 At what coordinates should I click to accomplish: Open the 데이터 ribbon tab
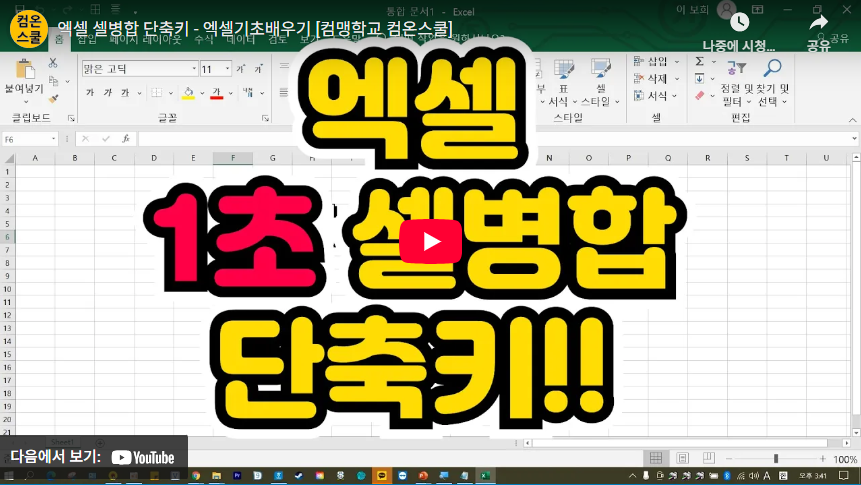241,40
